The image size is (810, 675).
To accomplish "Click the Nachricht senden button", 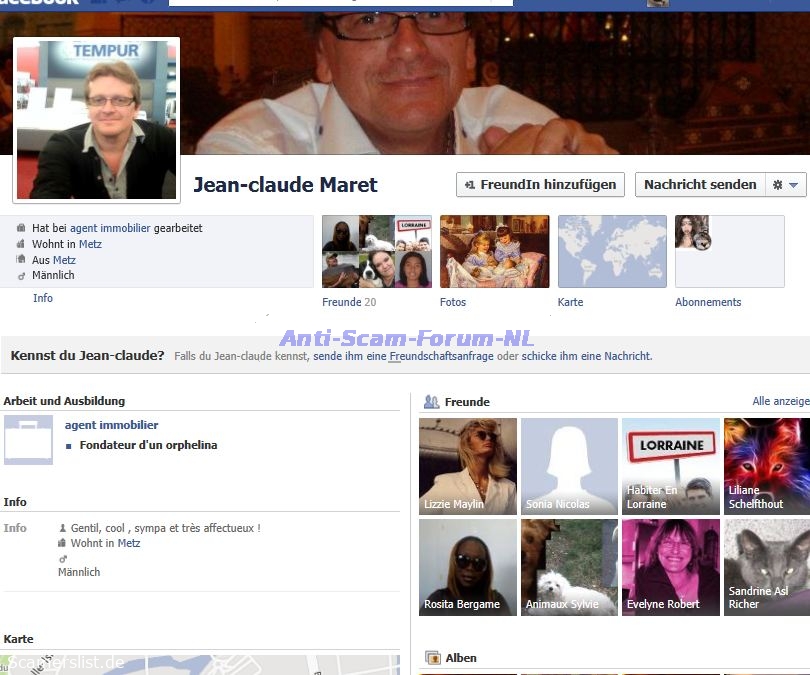I will (699, 185).
